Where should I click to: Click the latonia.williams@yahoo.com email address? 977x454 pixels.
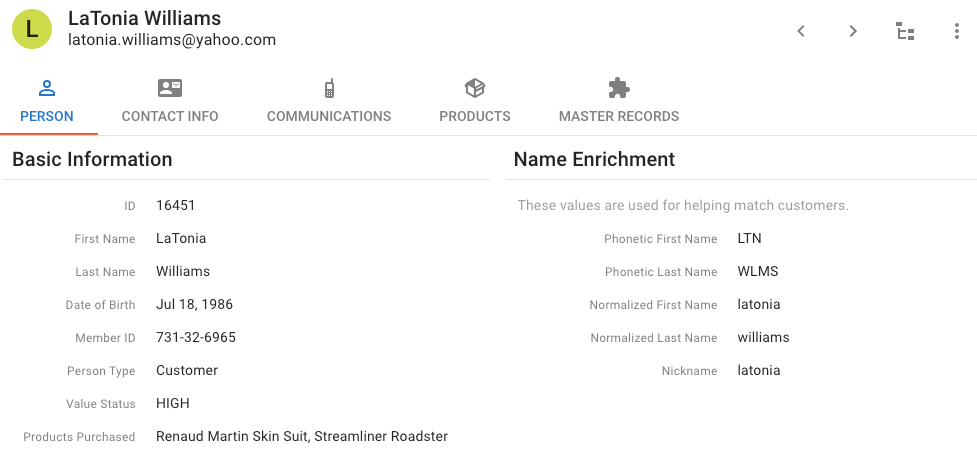172,40
